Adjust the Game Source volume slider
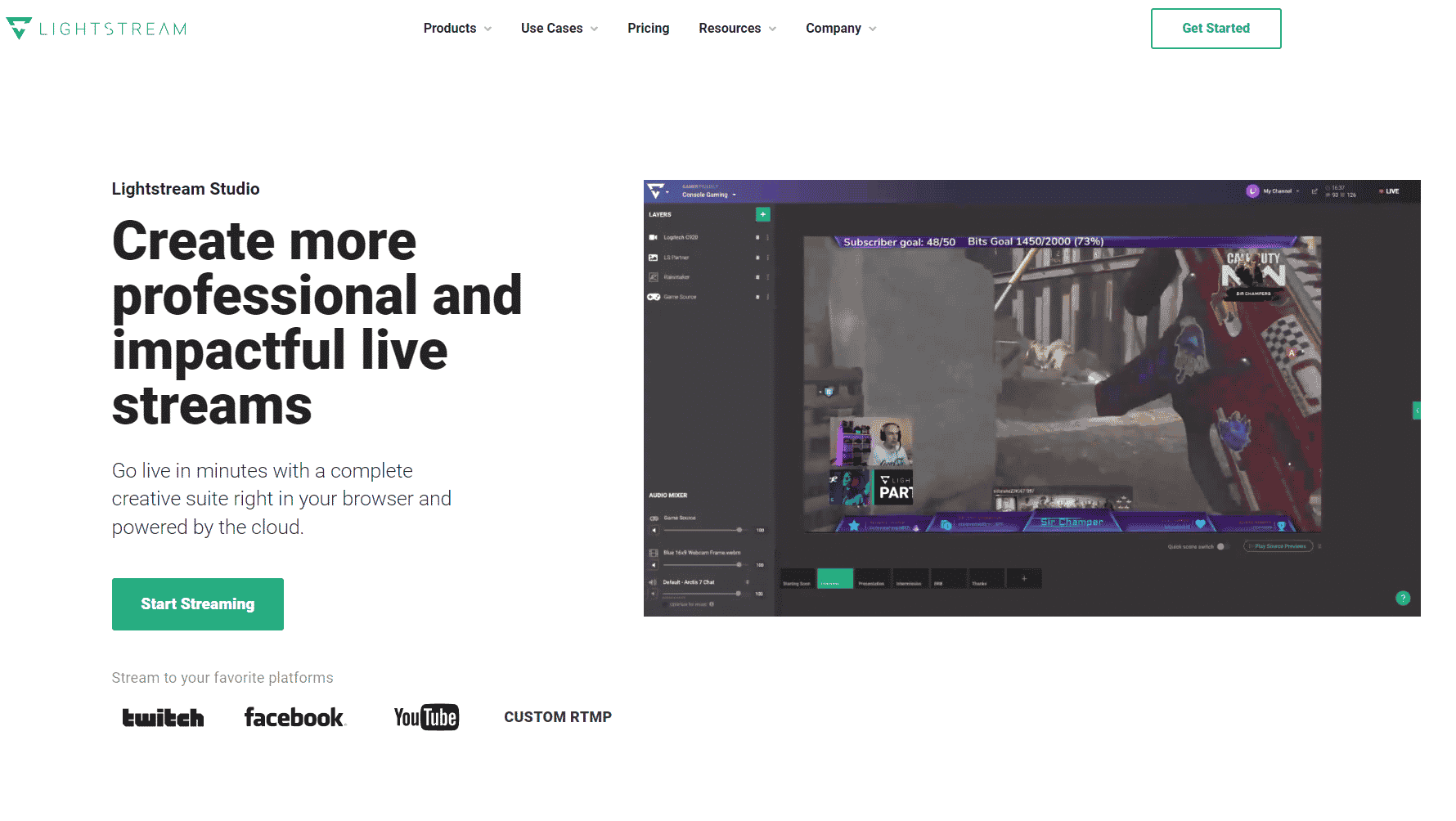The height and width of the screenshot is (821, 1456). point(705,530)
